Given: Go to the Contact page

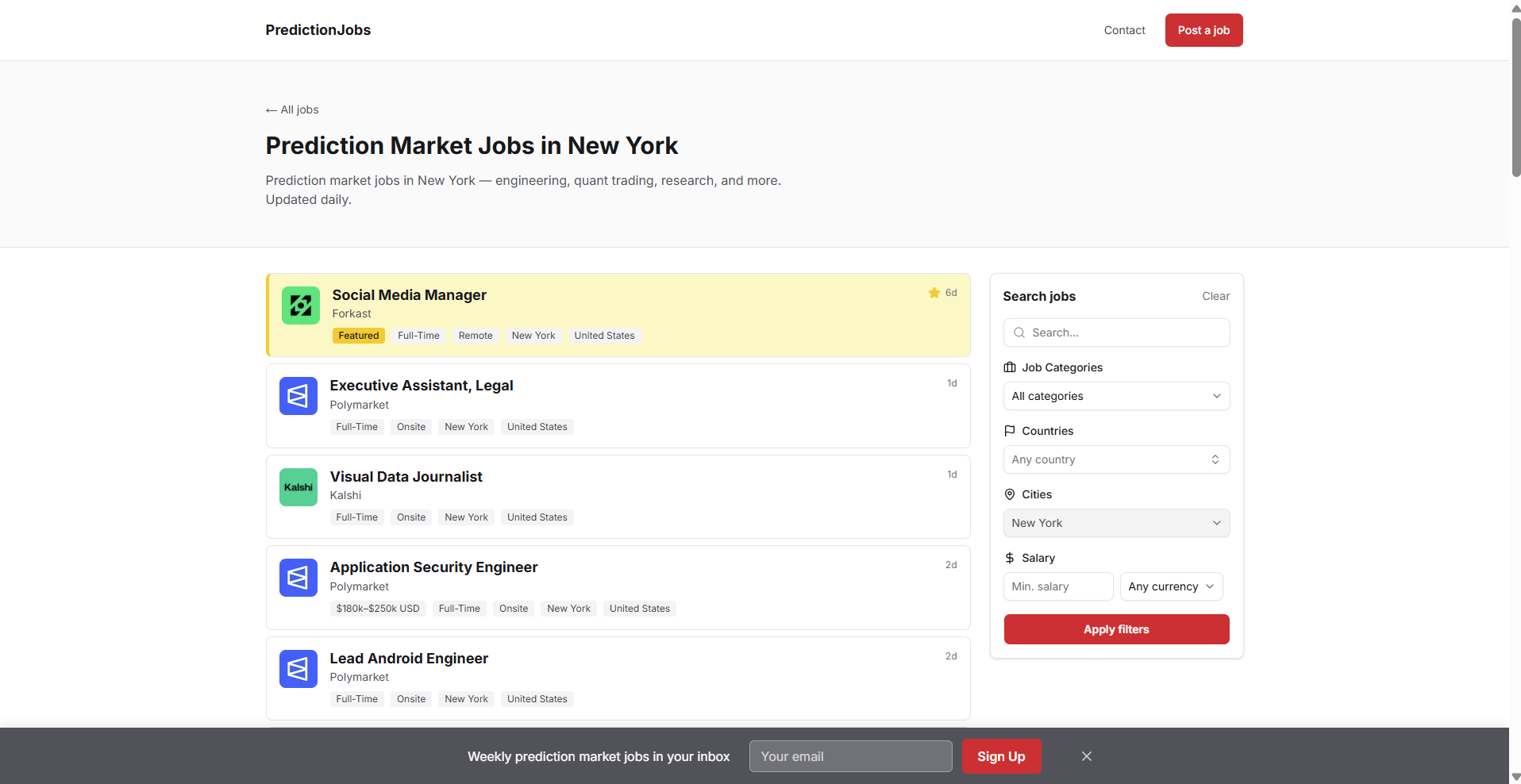Looking at the screenshot, I should 1124,30.
